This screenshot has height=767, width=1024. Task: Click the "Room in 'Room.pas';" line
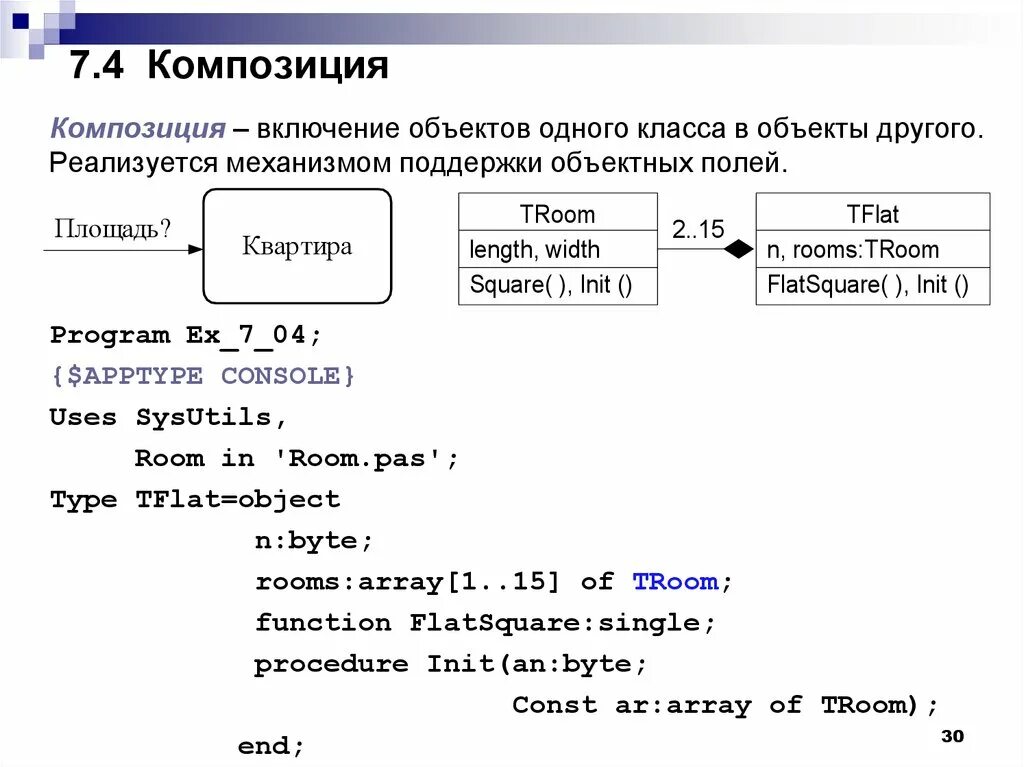tap(297, 459)
